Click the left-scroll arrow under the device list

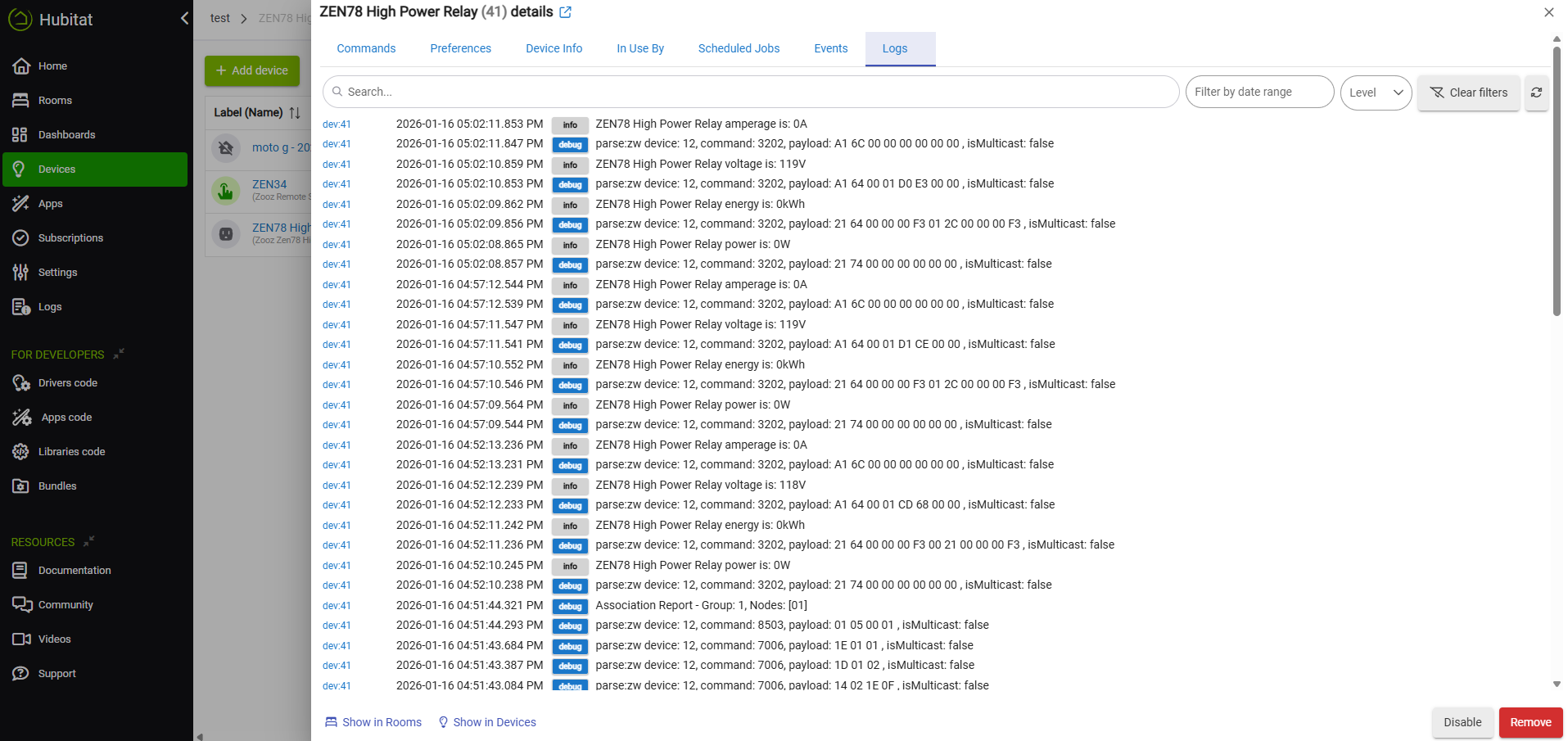click(x=200, y=736)
